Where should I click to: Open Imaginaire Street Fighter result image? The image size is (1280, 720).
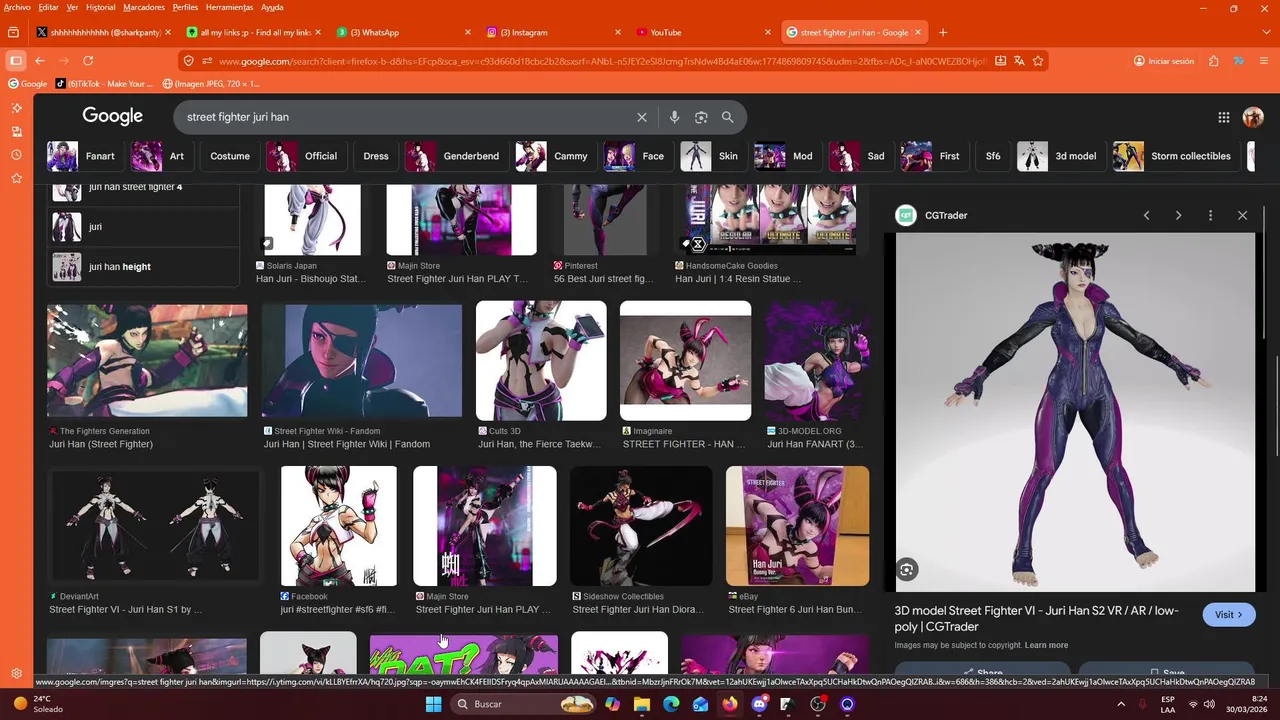(685, 361)
